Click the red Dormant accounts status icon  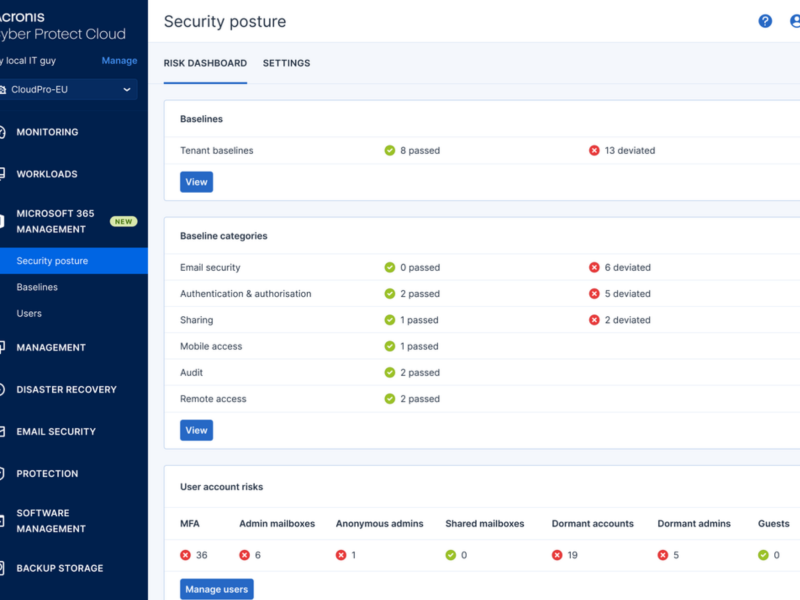pyautogui.click(x=557, y=555)
